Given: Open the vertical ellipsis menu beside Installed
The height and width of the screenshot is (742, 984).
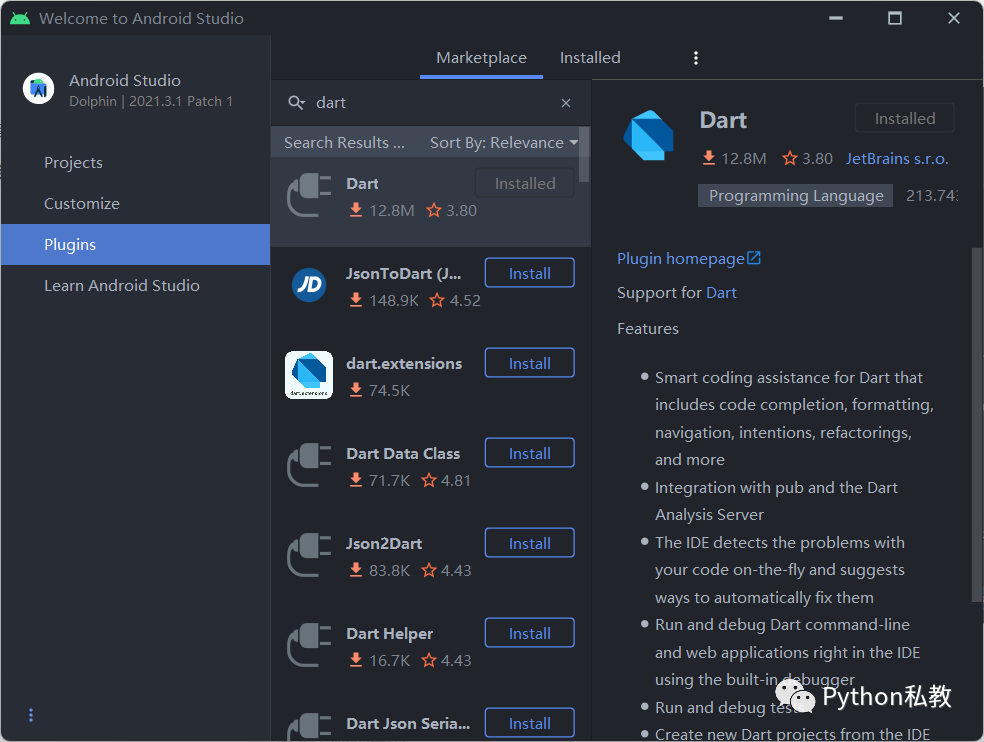Looking at the screenshot, I should click(696, 58).
